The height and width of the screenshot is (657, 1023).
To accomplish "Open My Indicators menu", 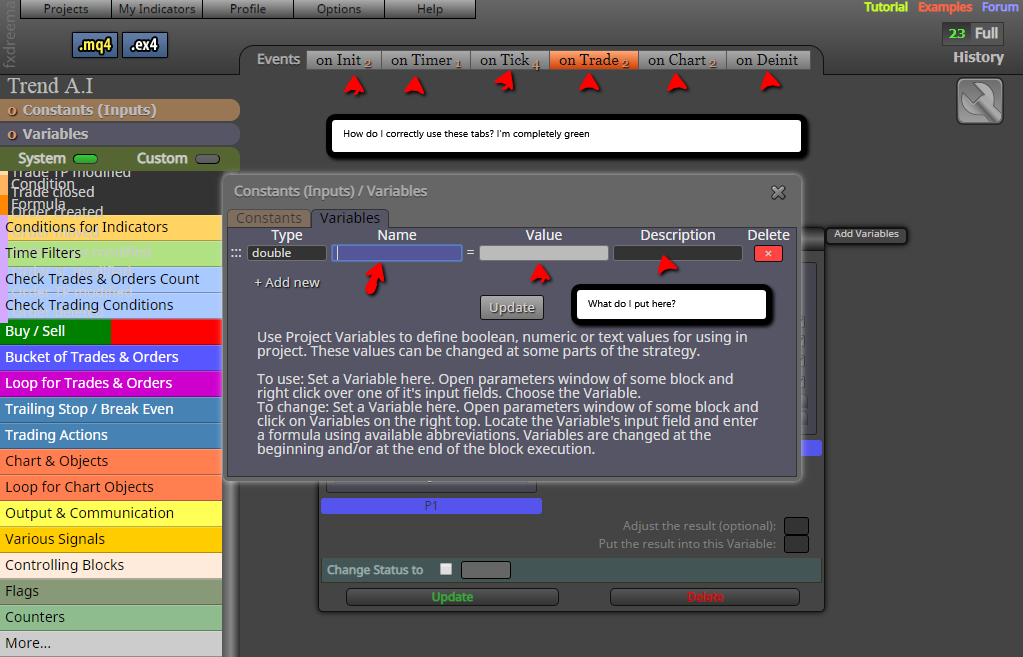I will 157,9.
